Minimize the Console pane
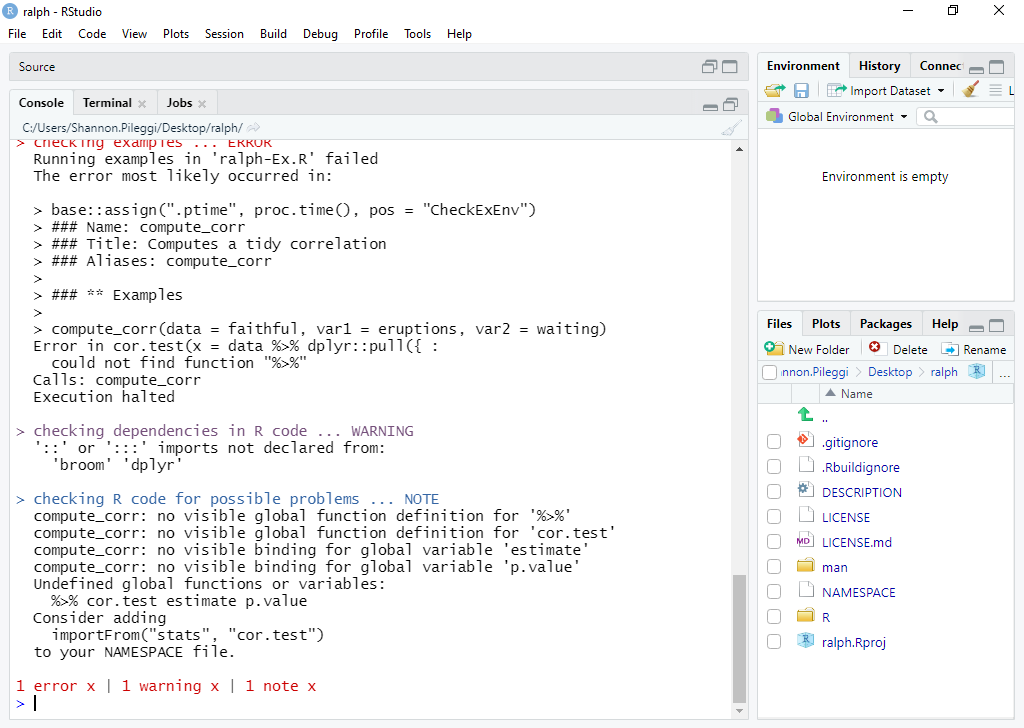The height and width of the screenshot is (728, 1024). 711,106
